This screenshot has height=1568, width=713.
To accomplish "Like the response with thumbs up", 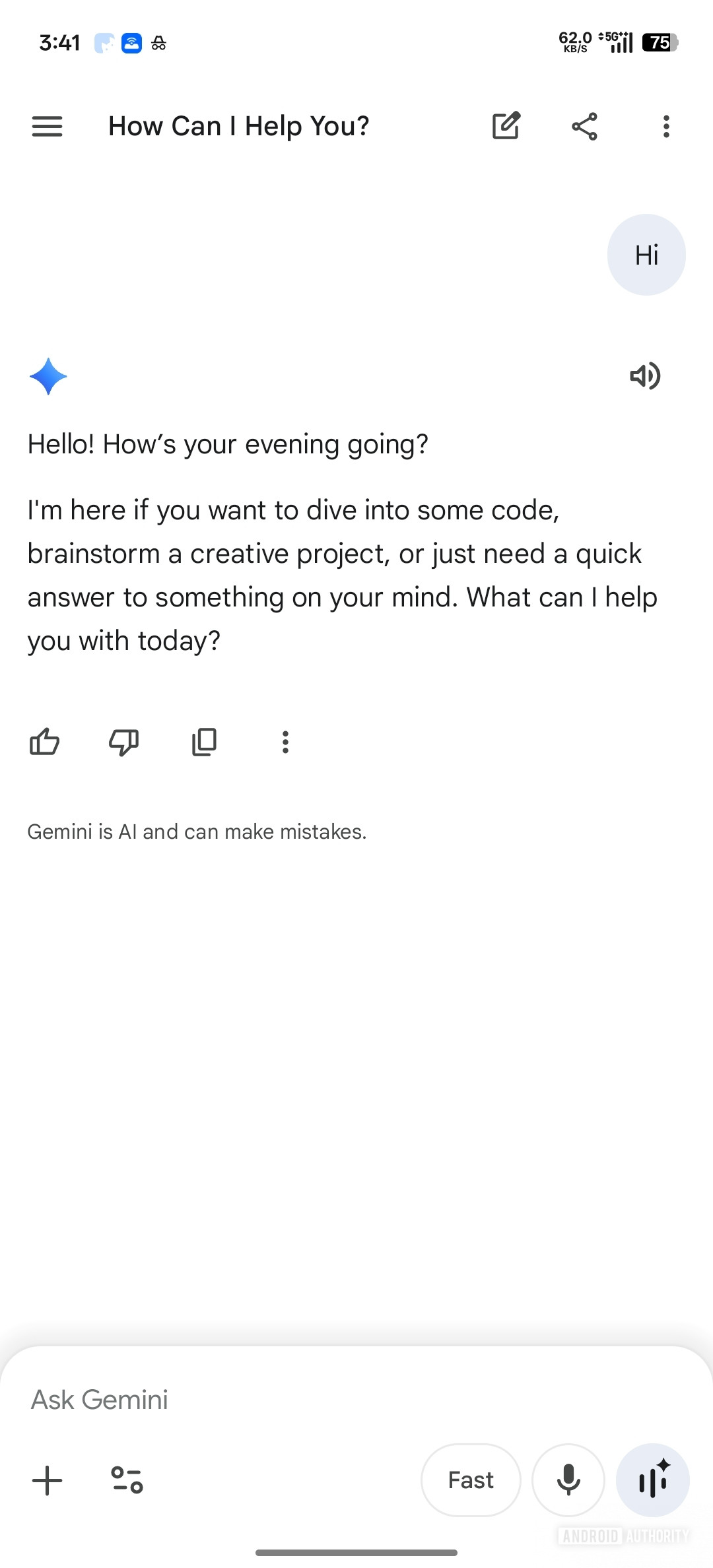I will pos(45,742).
